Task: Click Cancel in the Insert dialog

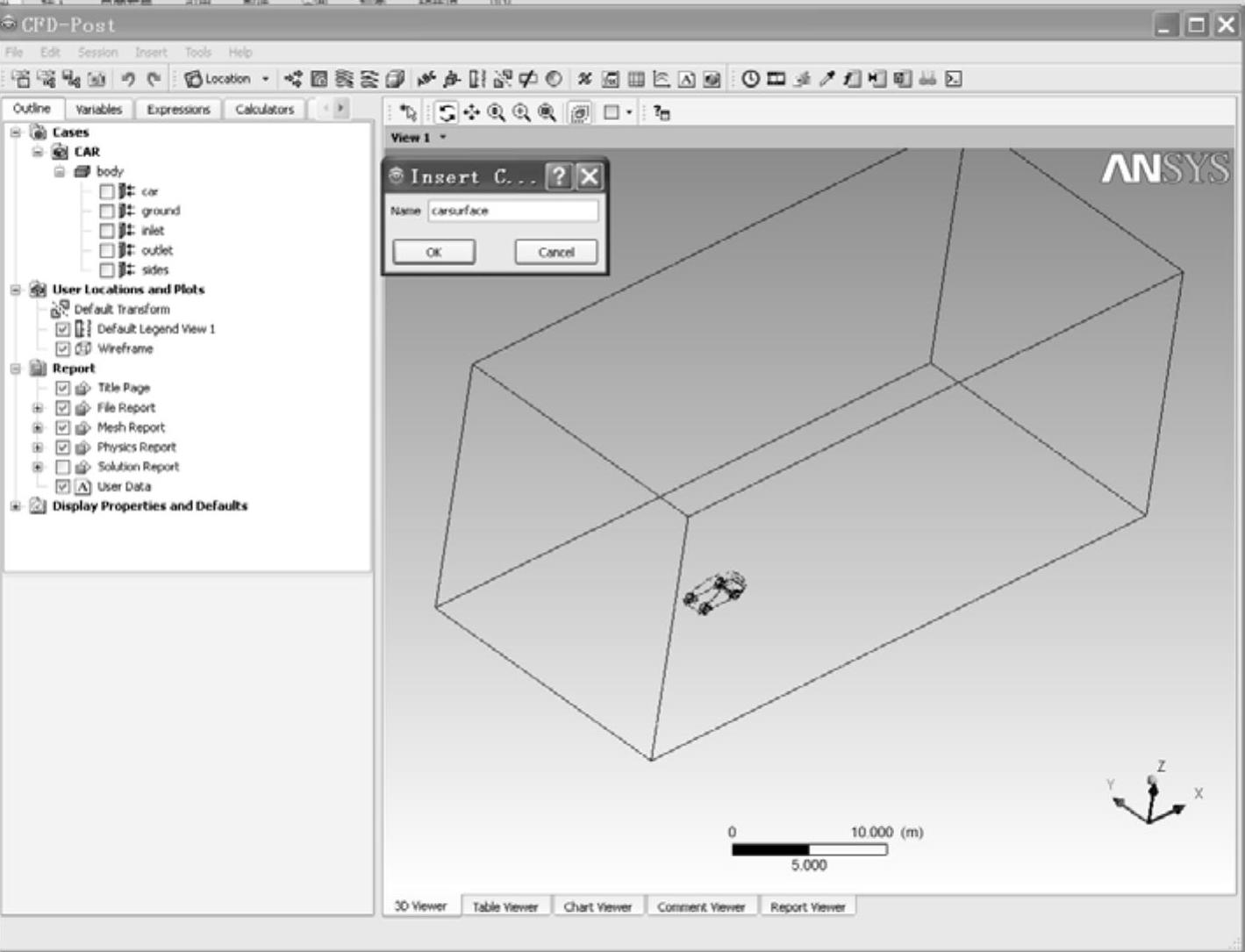Action: click(556, 253)
